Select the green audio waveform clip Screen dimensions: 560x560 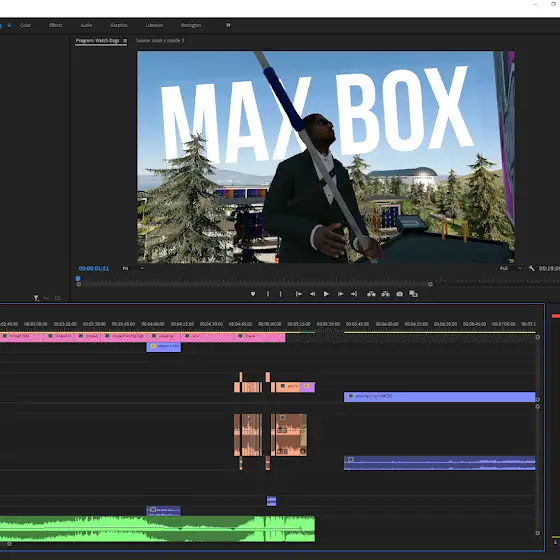tap(157, 529)
